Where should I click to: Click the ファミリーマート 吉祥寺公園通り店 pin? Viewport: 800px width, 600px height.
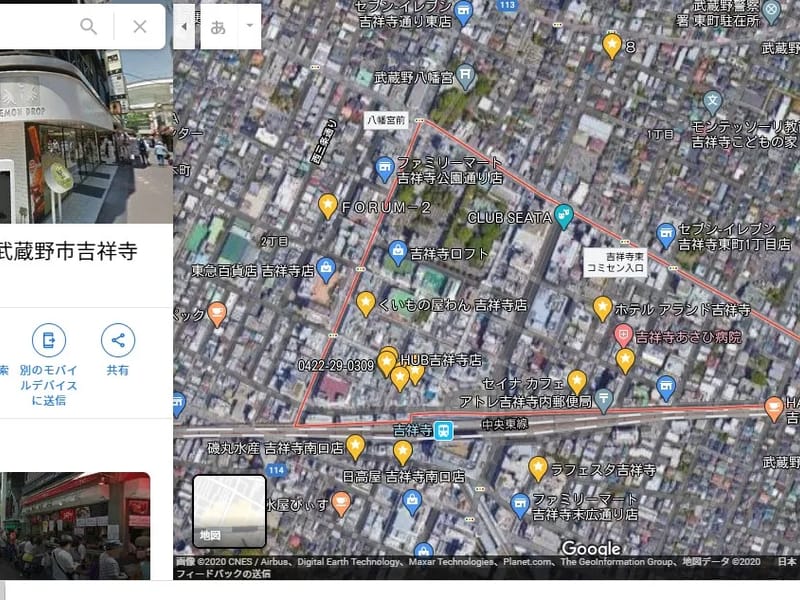pos(384,169)
